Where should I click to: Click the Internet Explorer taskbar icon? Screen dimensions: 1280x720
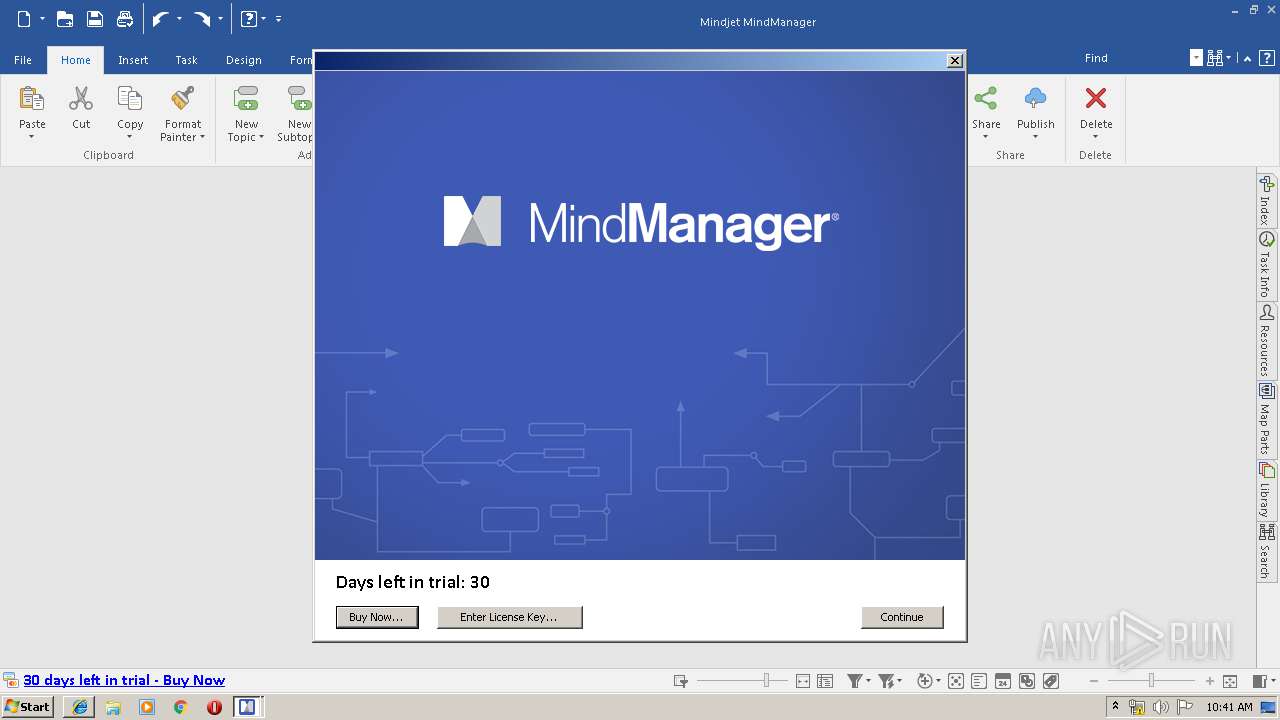click(79, 707)
